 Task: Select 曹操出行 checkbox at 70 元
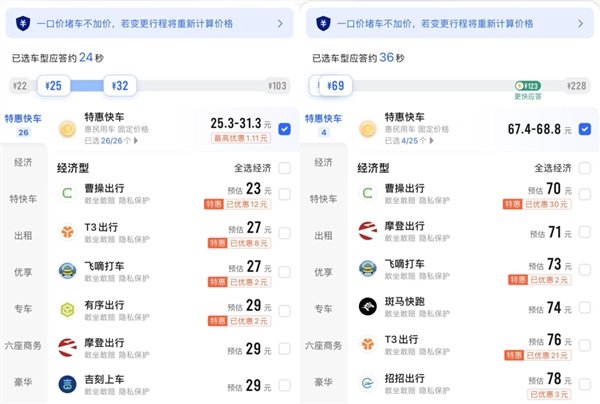coord(585,194)
